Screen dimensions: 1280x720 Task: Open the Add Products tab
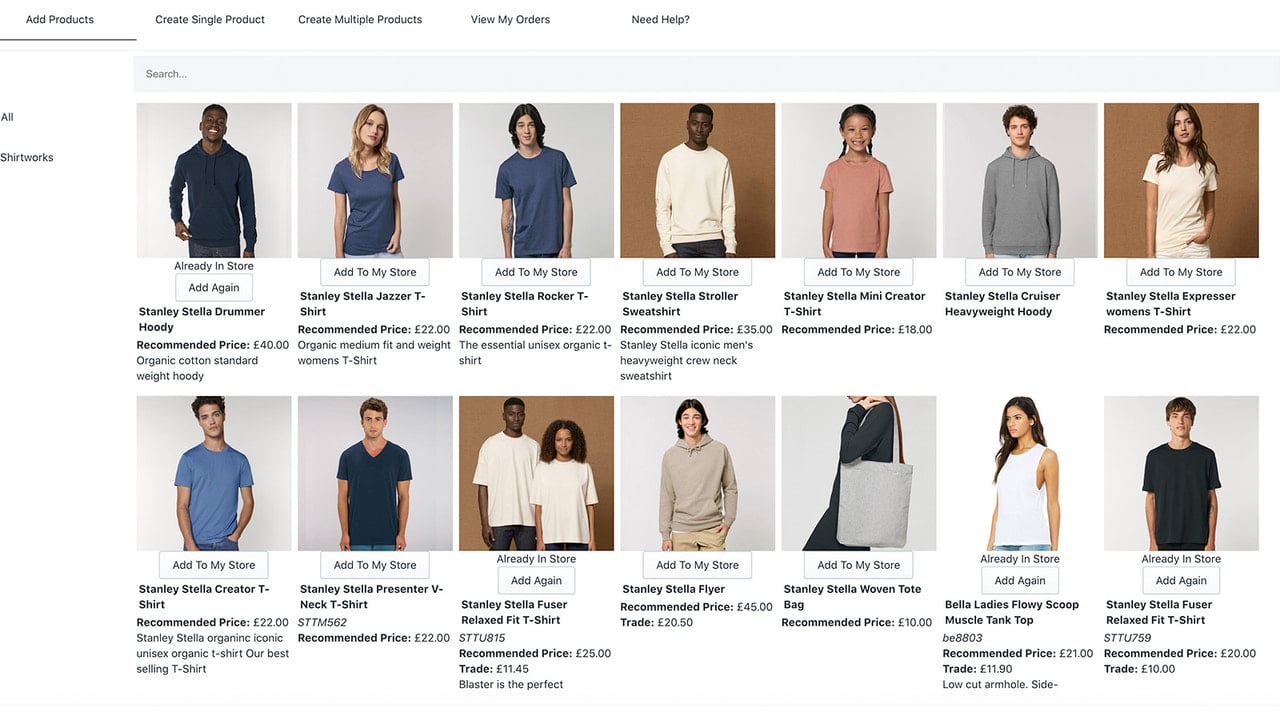(x=60, y=19)
